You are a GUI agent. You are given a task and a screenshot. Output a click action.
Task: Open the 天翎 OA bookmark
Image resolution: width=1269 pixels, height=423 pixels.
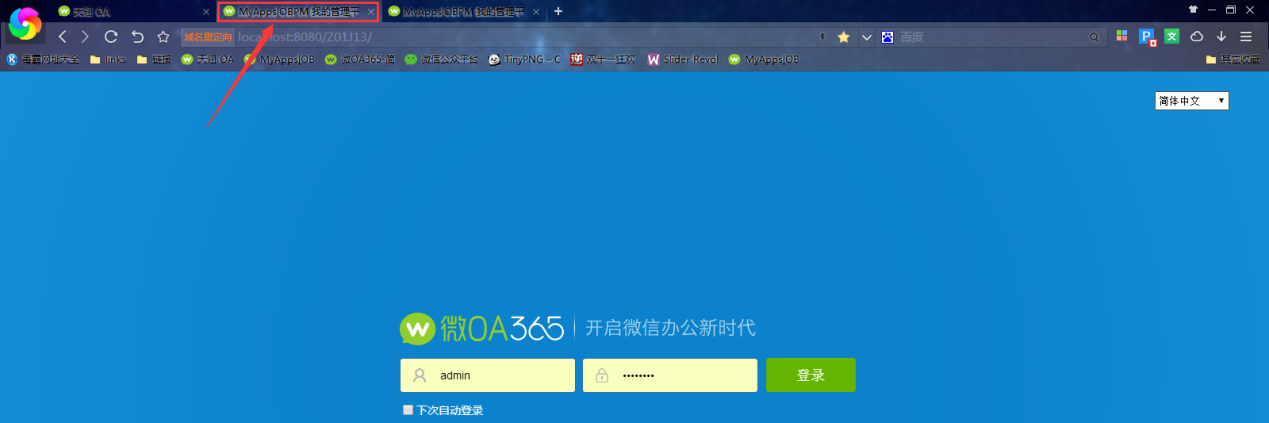click(x=207, y=59)
